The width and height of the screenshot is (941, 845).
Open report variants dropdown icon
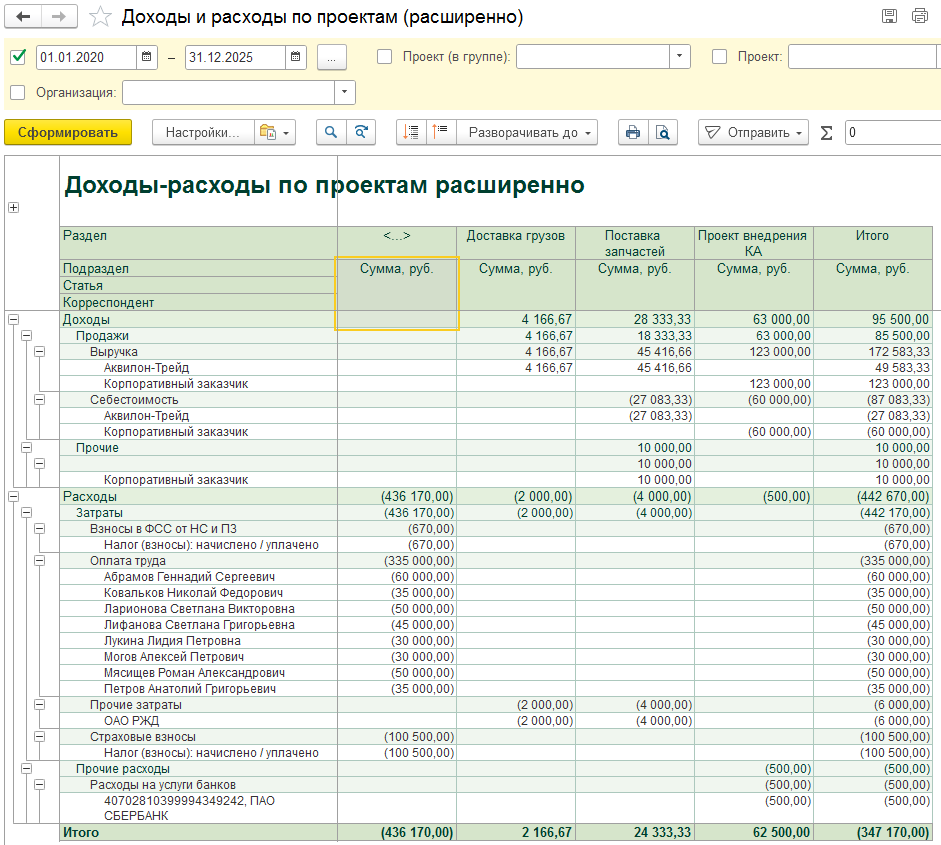pos(275,133)
